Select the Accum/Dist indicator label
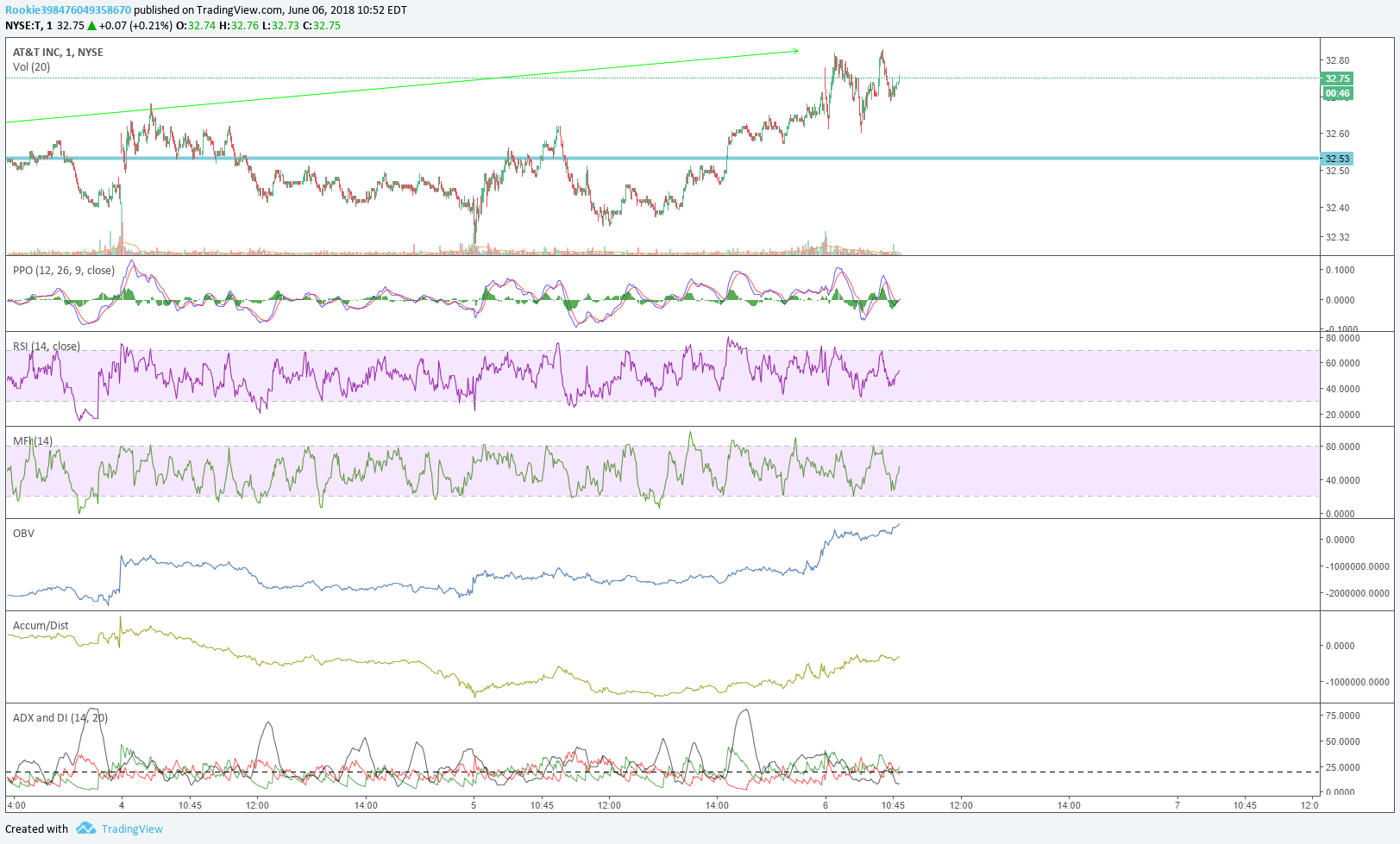The height and width of the screenshot is (844, 1400). (41, 626)
